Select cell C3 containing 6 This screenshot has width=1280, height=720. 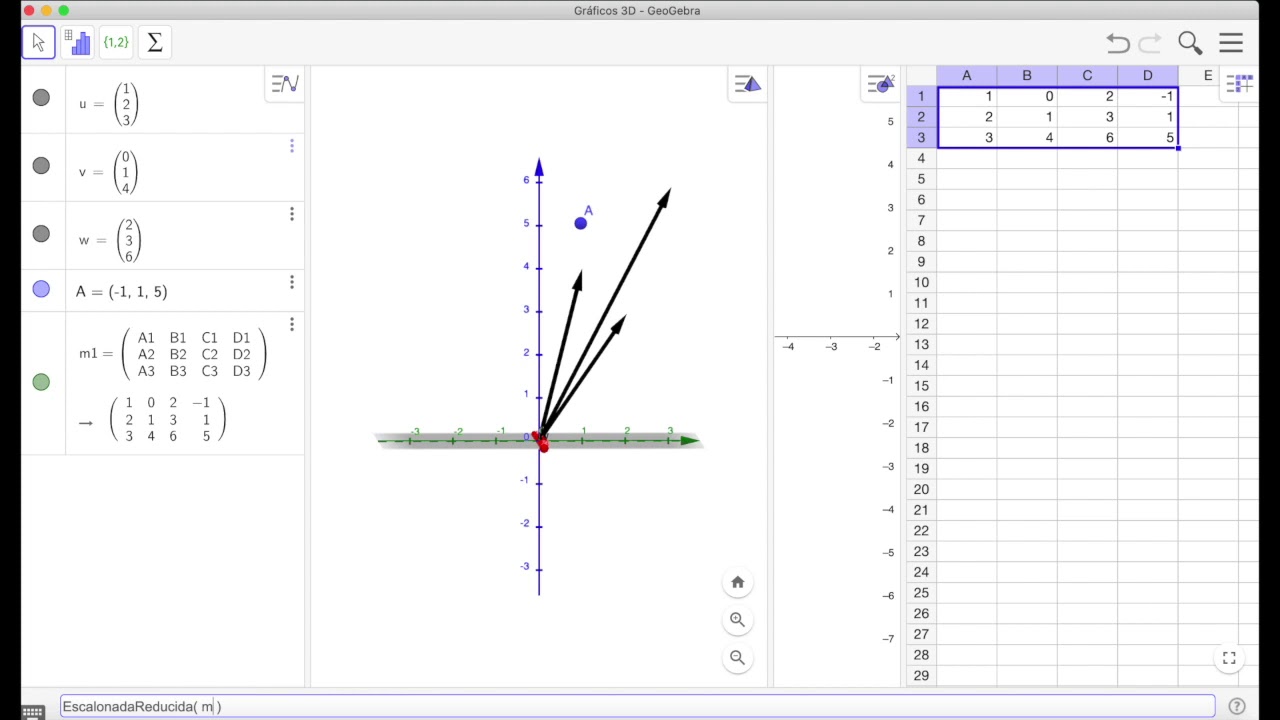point(1087,138)
